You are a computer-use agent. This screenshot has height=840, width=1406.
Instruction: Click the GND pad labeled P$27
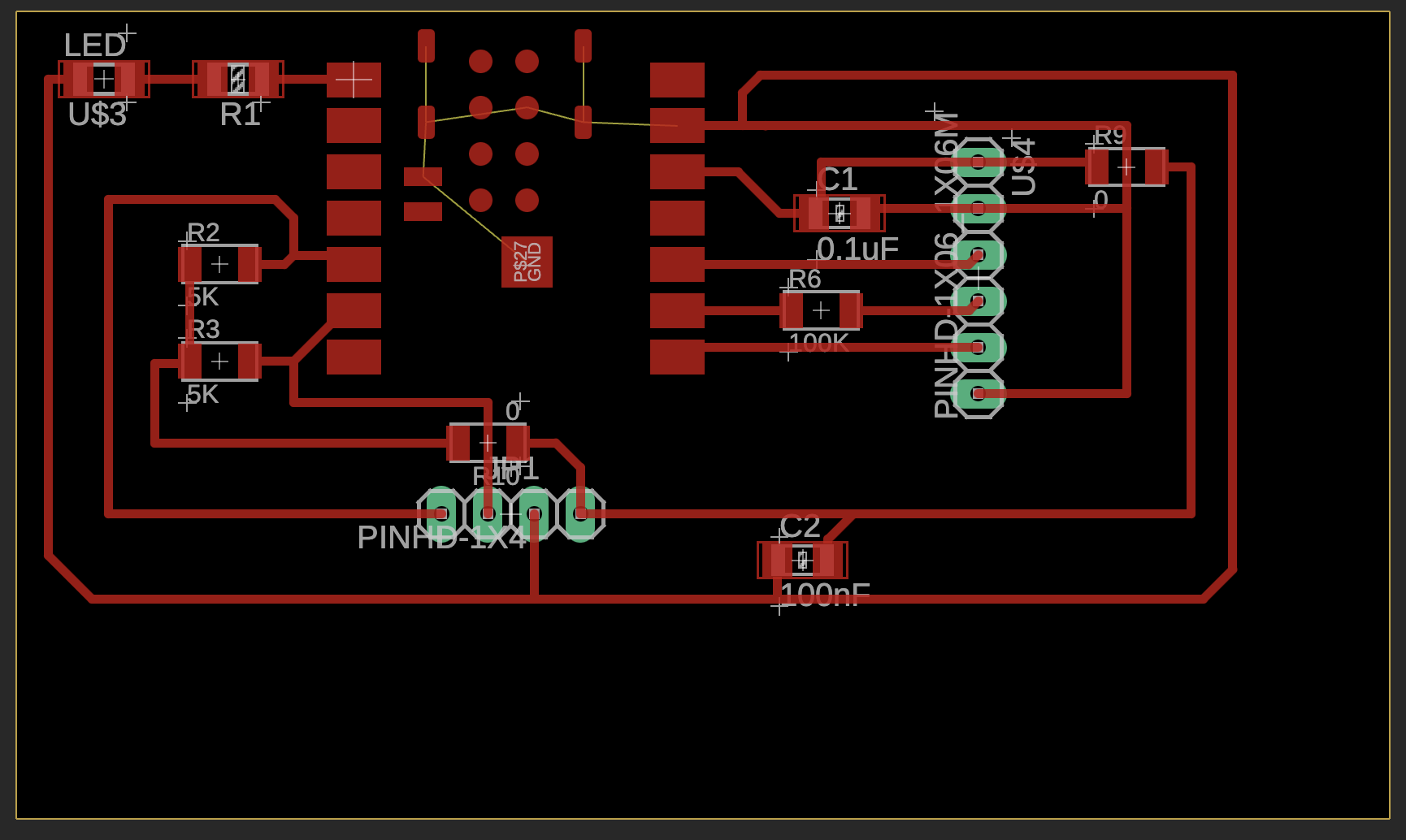(527, 262)
